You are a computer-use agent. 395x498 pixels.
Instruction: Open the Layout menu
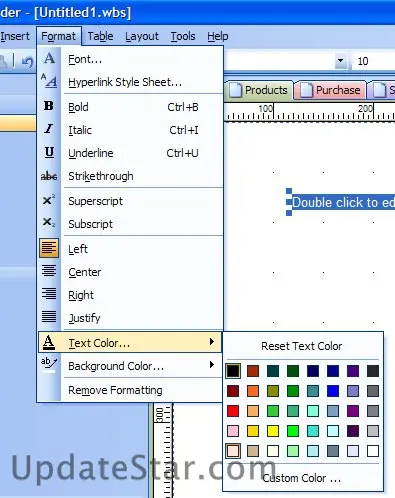(x=142, y=36)
